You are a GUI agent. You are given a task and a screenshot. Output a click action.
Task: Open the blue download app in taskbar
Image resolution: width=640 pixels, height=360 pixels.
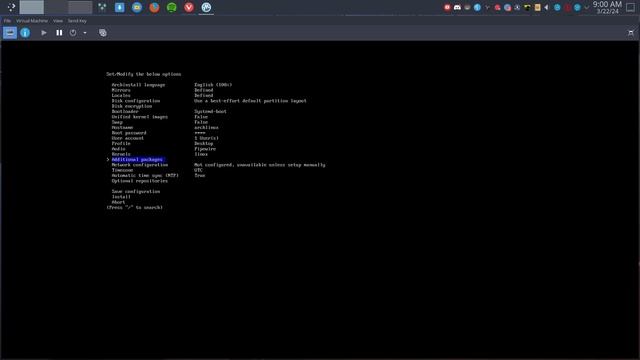[120, 7]
